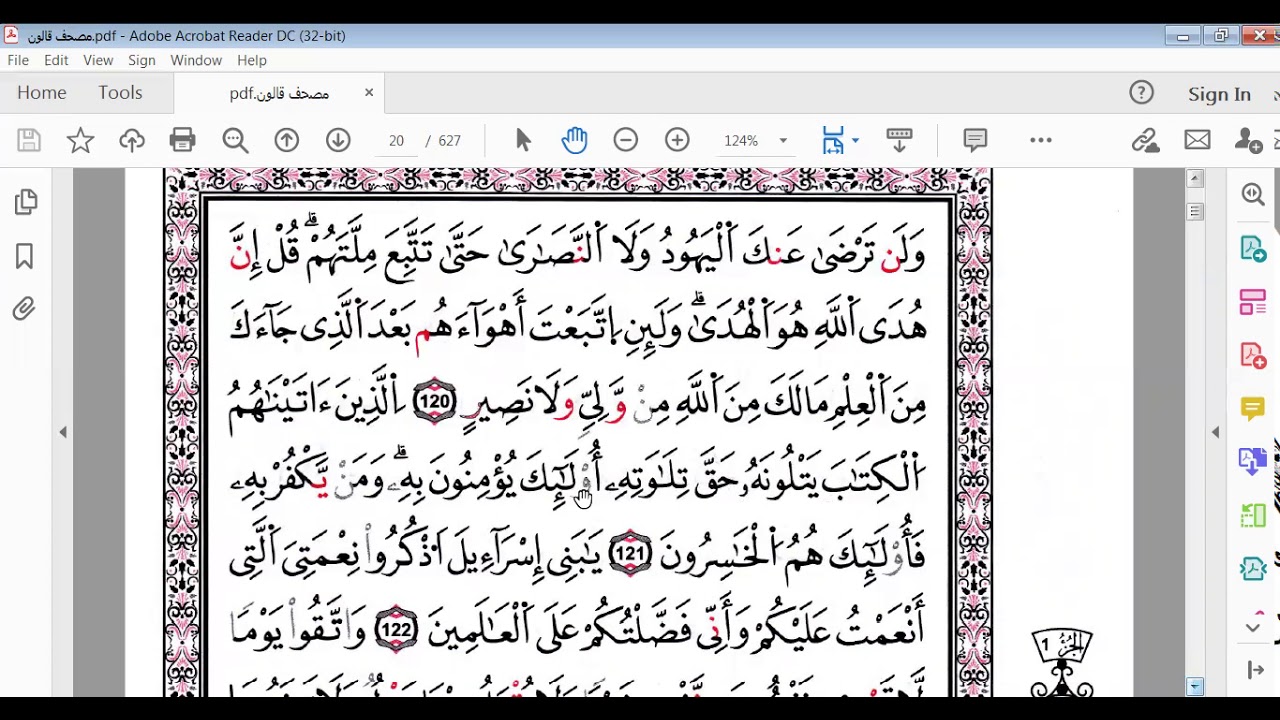Expand the left navigation pane
Screen dimensions: 1280x720
pyautogui.click(x=63, y=432)
